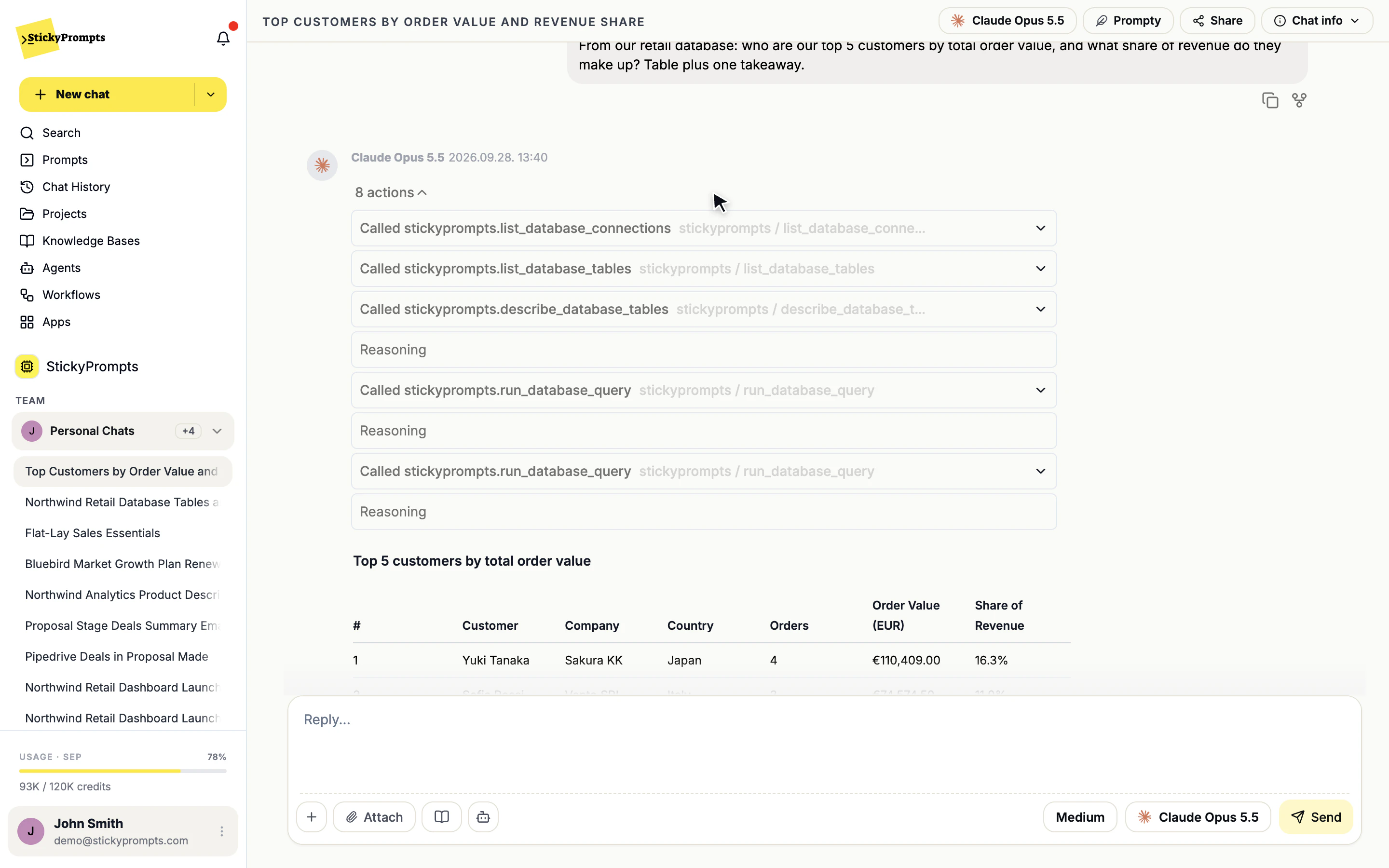
Task: Open the knowledge base book icon in reply bar
Action: (x=441, y=816)
